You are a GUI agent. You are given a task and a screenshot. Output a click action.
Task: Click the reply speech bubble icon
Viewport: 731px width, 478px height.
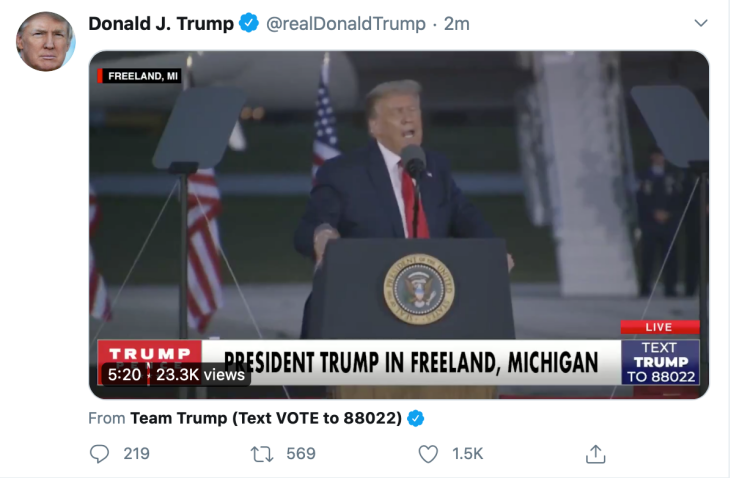coord(99,453)
